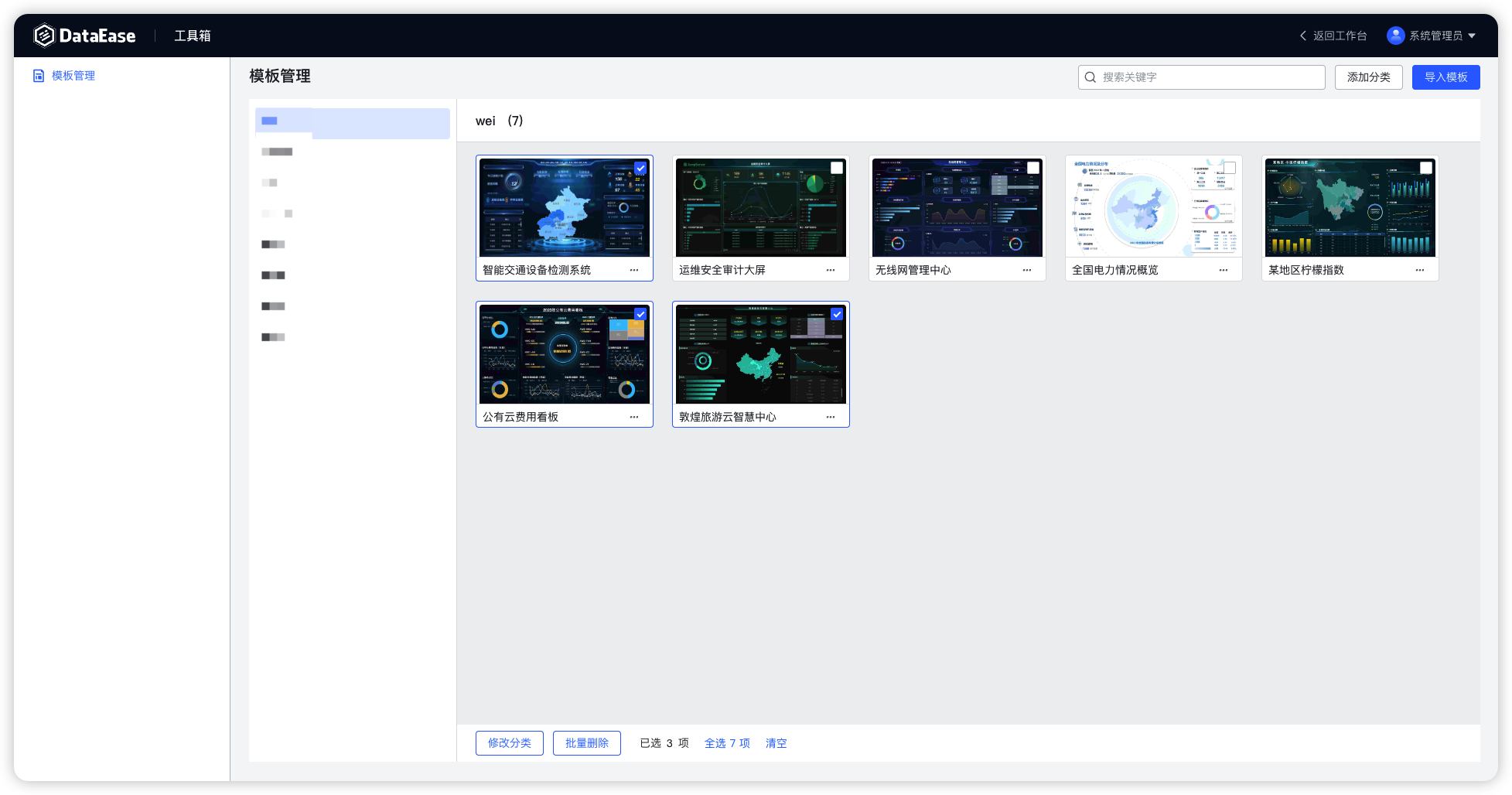Focus the 搜索关键字 search field
Screen dimensions: 1512x795
click(1201, 77)
